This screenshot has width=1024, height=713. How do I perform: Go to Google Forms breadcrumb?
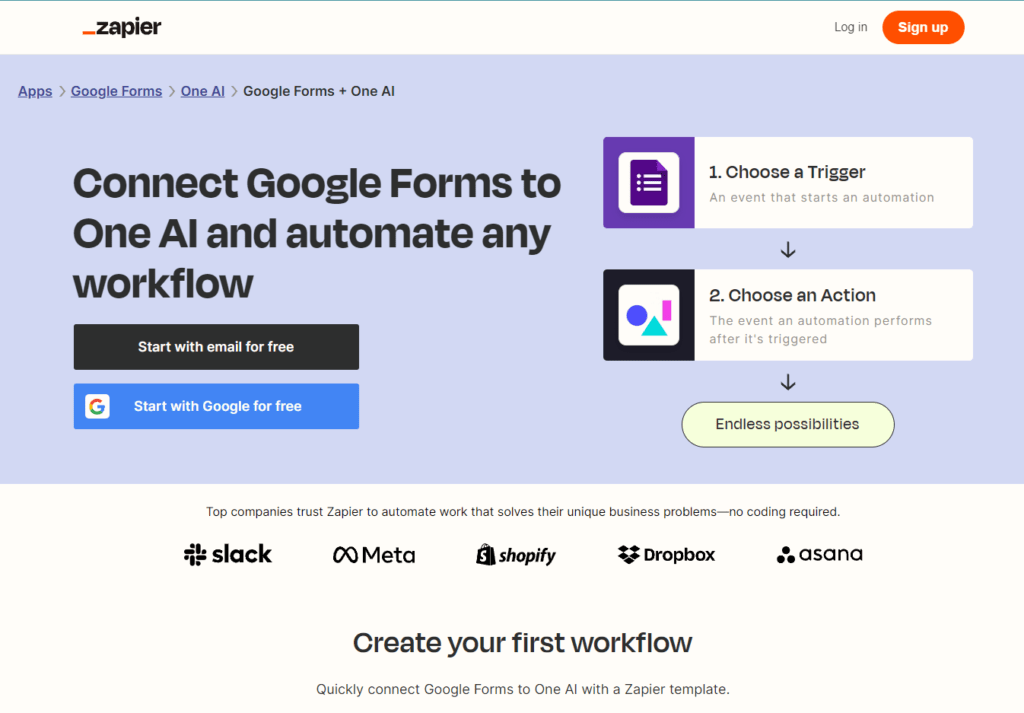click(116, 91)
